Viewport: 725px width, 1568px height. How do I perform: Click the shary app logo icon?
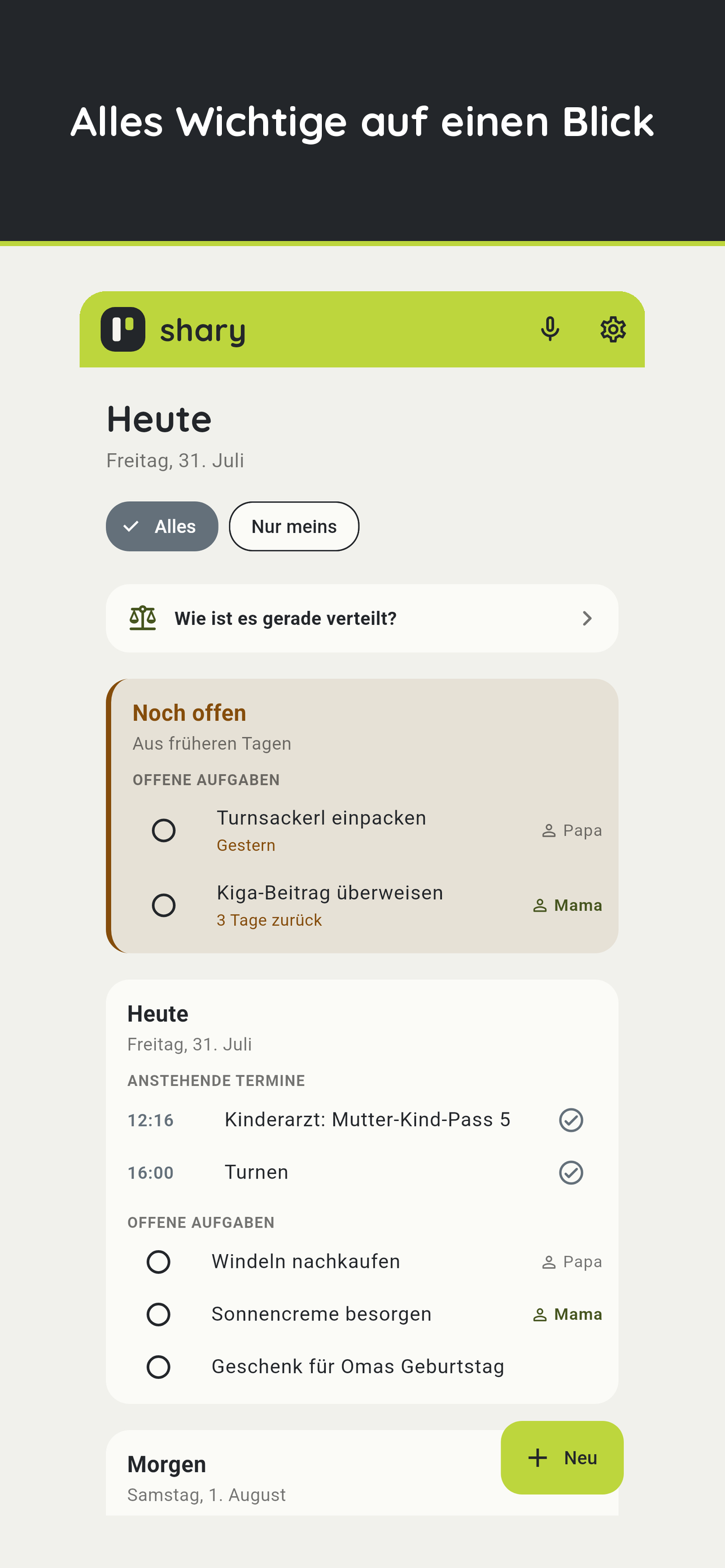click(x=123, y=329)
